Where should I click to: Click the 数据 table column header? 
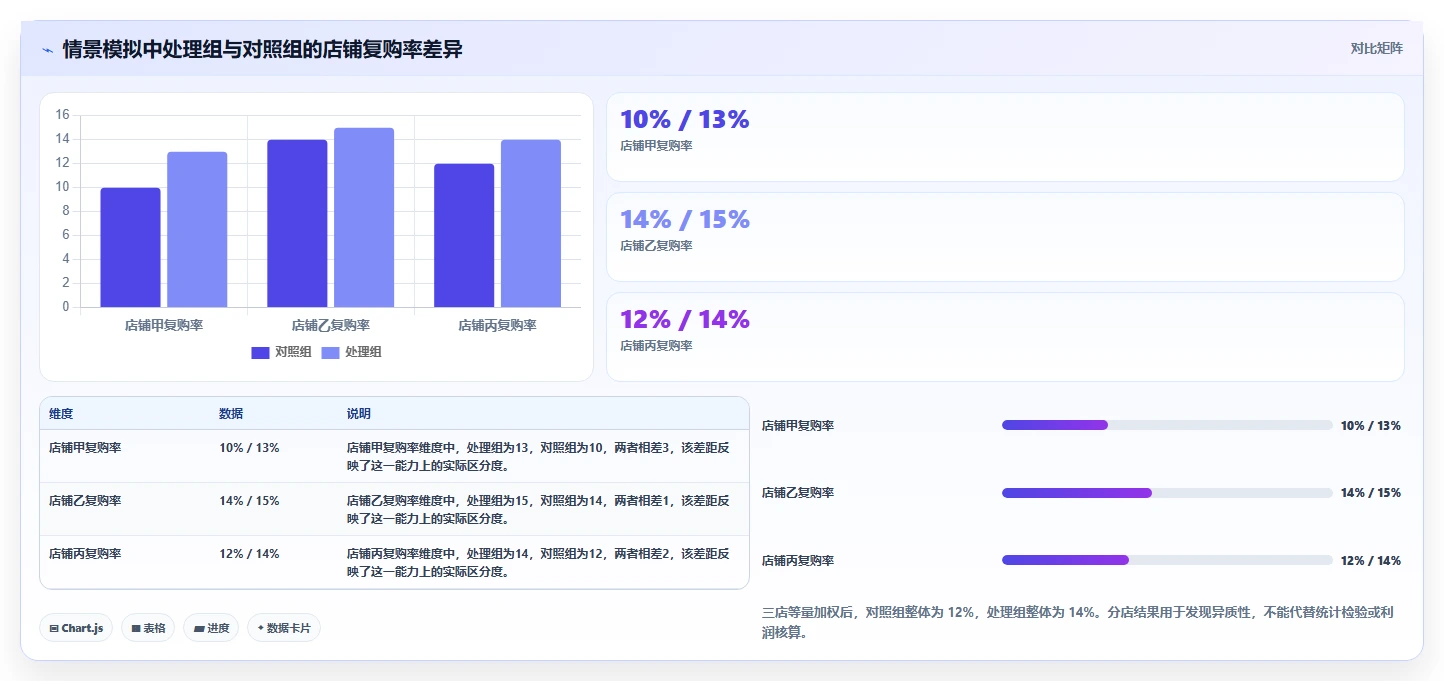(231, 414)
